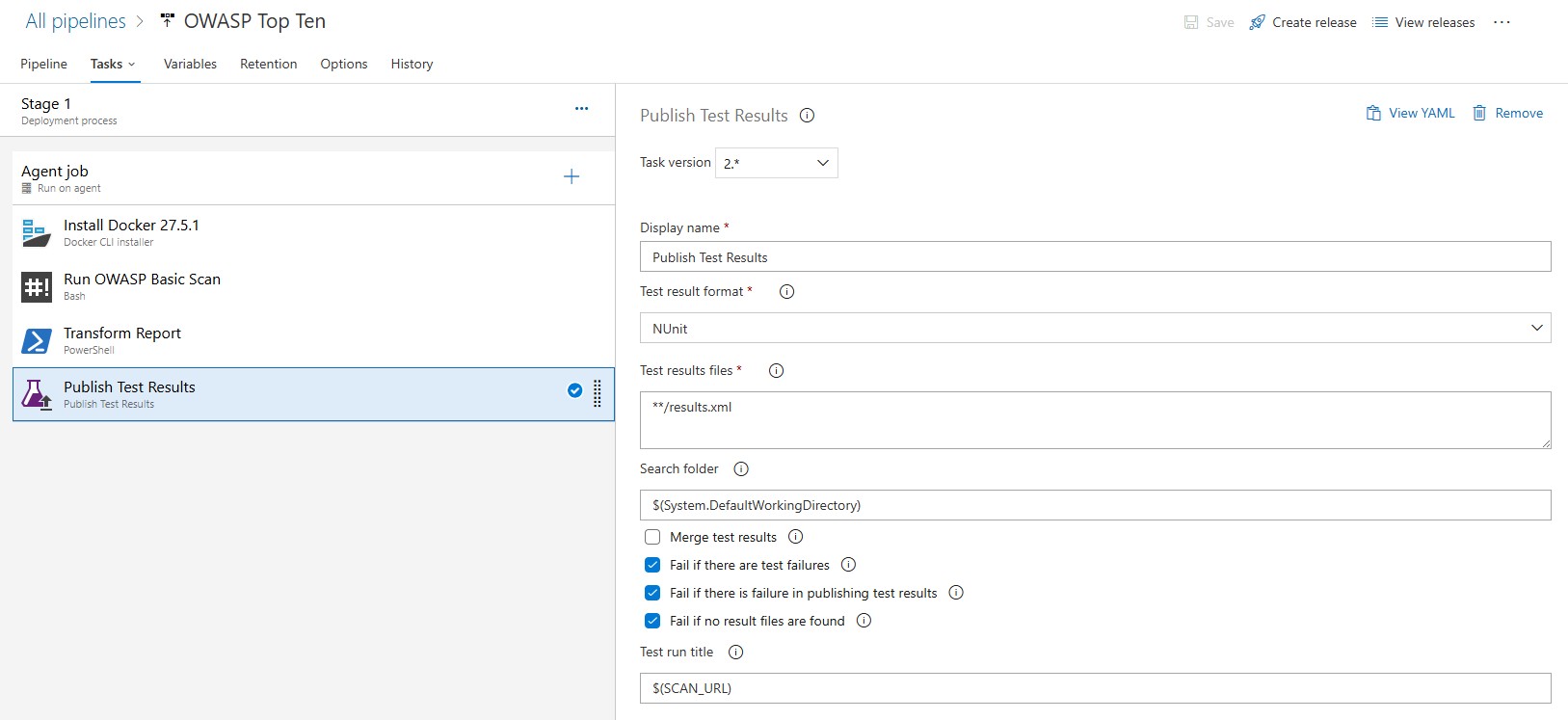The width and height of the screenshot is (1568, 720).
Task: Click View YAML link
Action: tap(1410, 113)
